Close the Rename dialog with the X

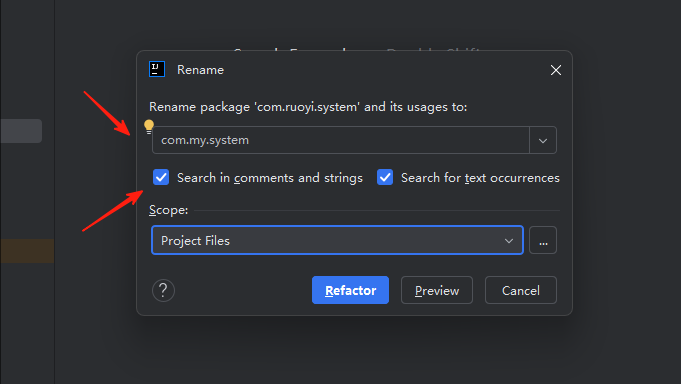coord(556,70)
